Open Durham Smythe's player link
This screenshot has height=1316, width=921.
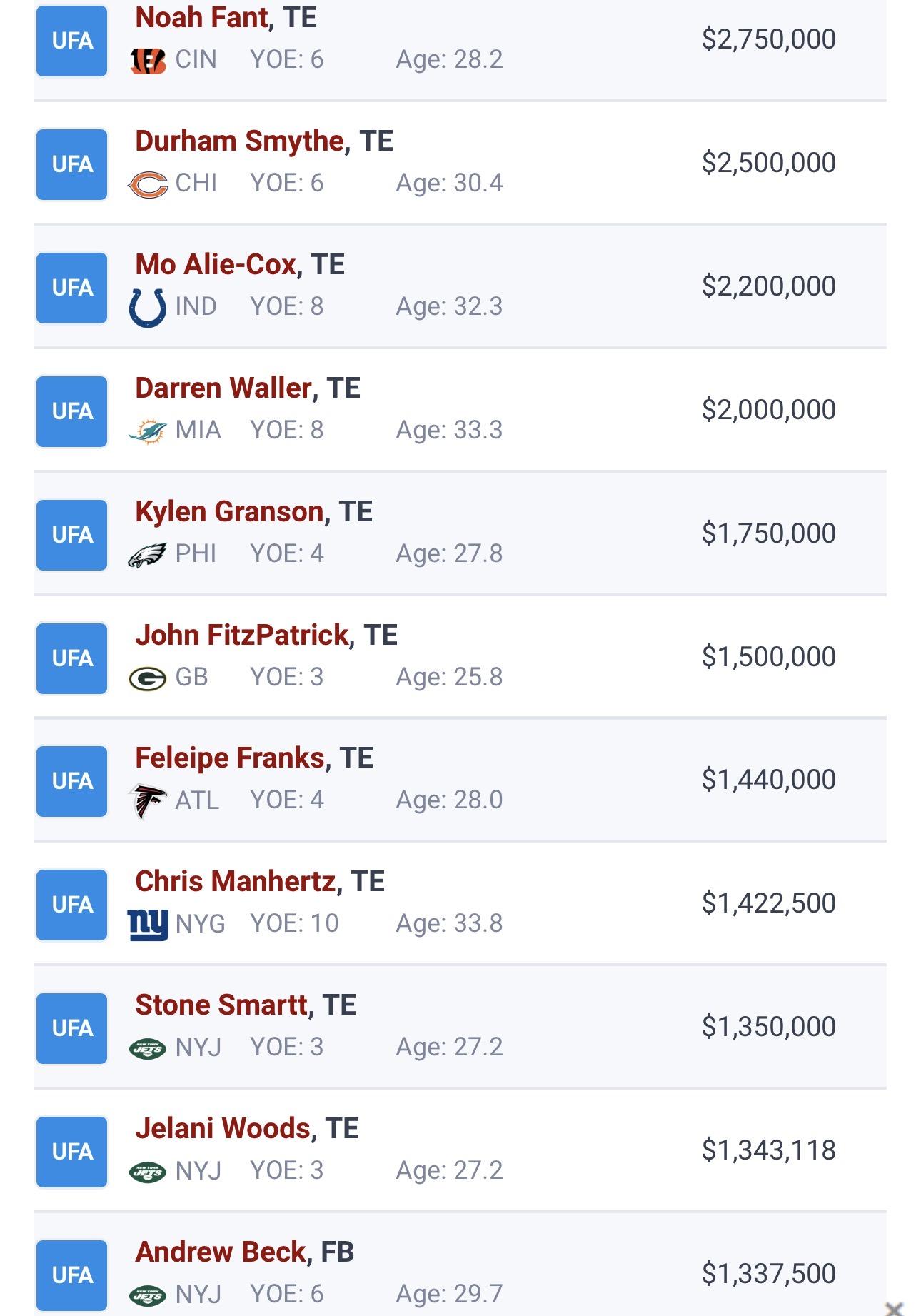pos(239,141)
